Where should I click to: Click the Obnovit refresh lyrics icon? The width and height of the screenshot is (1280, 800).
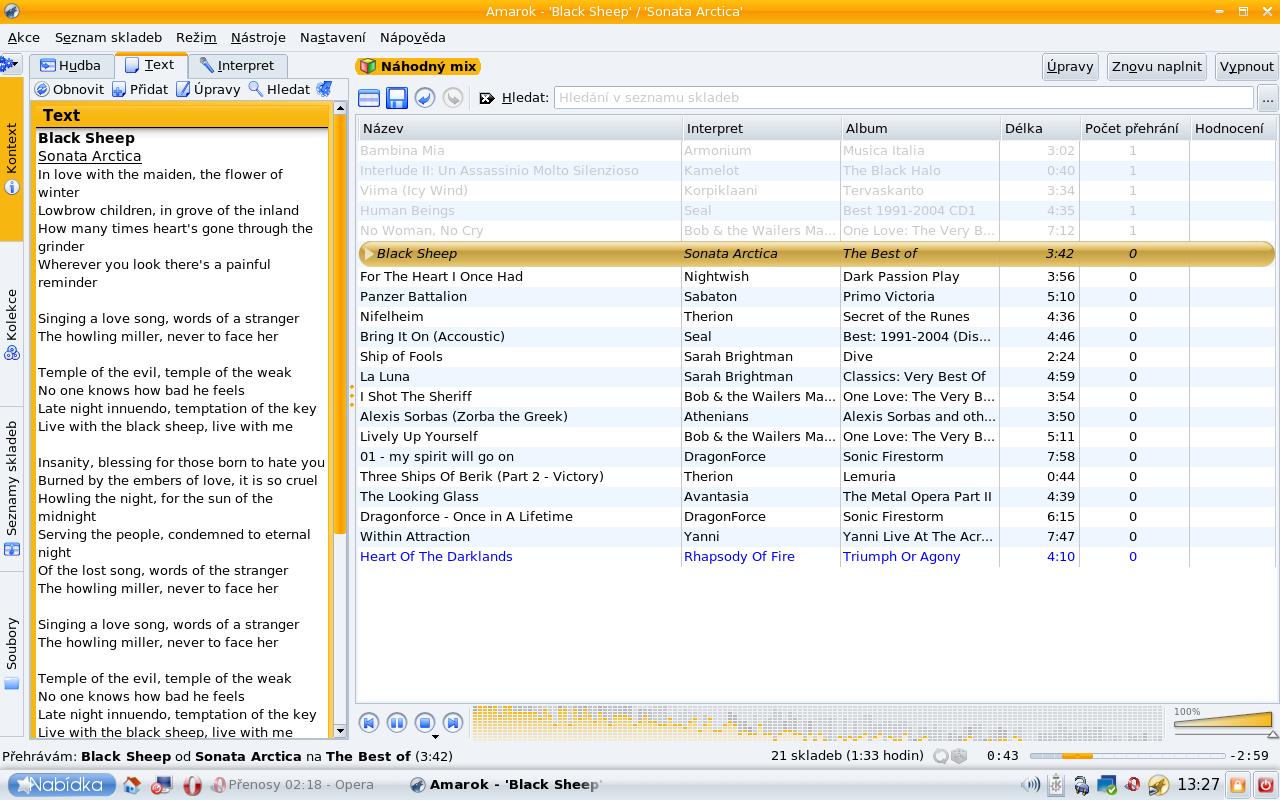[x=42, y=89]
